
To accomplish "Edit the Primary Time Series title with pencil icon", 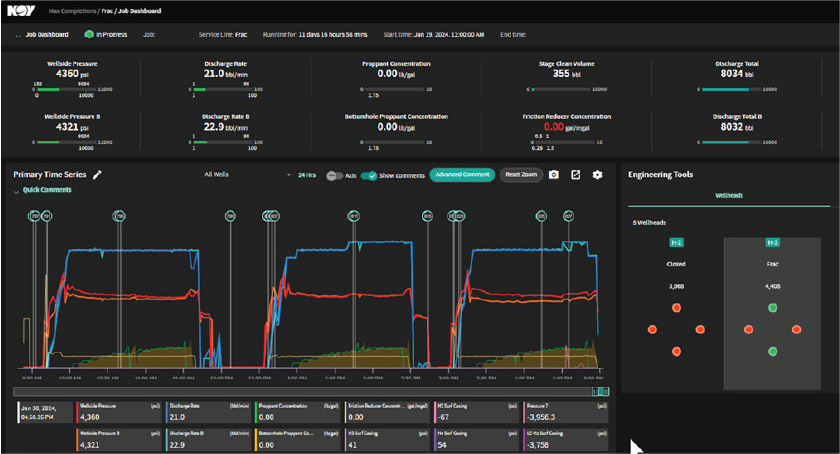I will tap(97, 175).
